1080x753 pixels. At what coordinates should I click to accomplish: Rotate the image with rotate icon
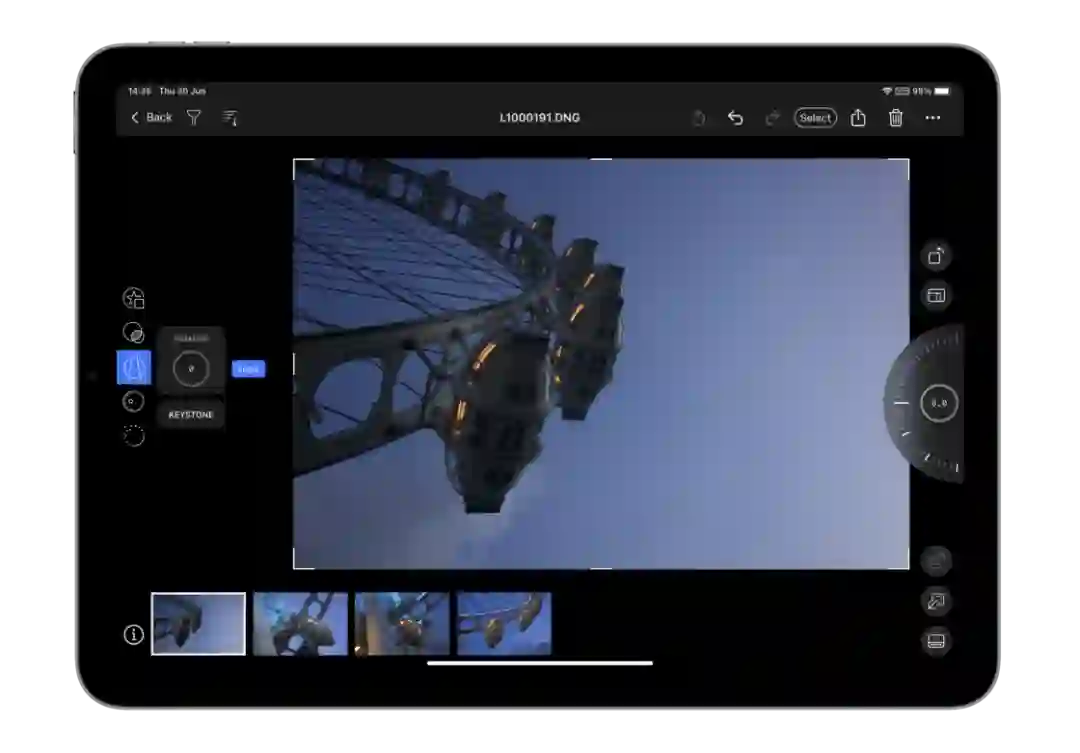(936, 256)
